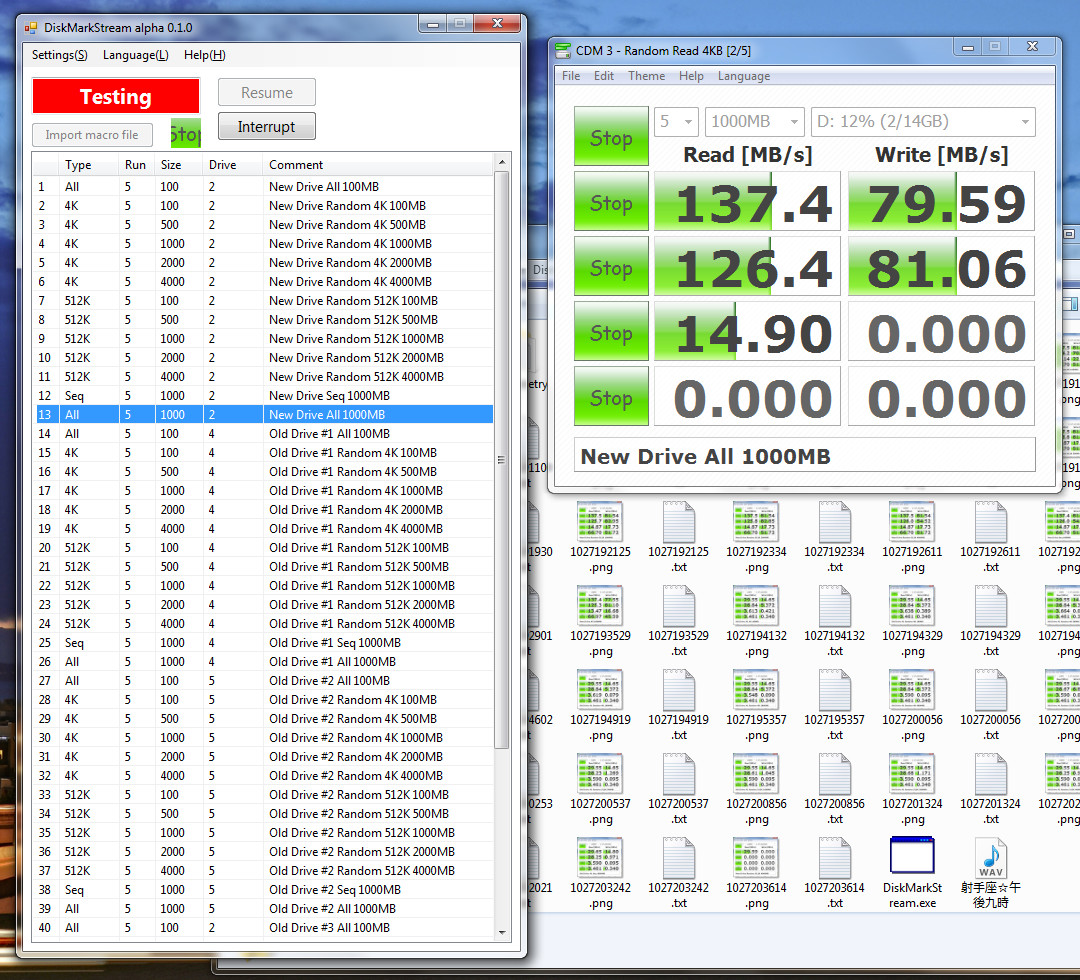Select 1027192611.png screenshot file
This screenshot has height=980, width=1080.
coord(912,522)
